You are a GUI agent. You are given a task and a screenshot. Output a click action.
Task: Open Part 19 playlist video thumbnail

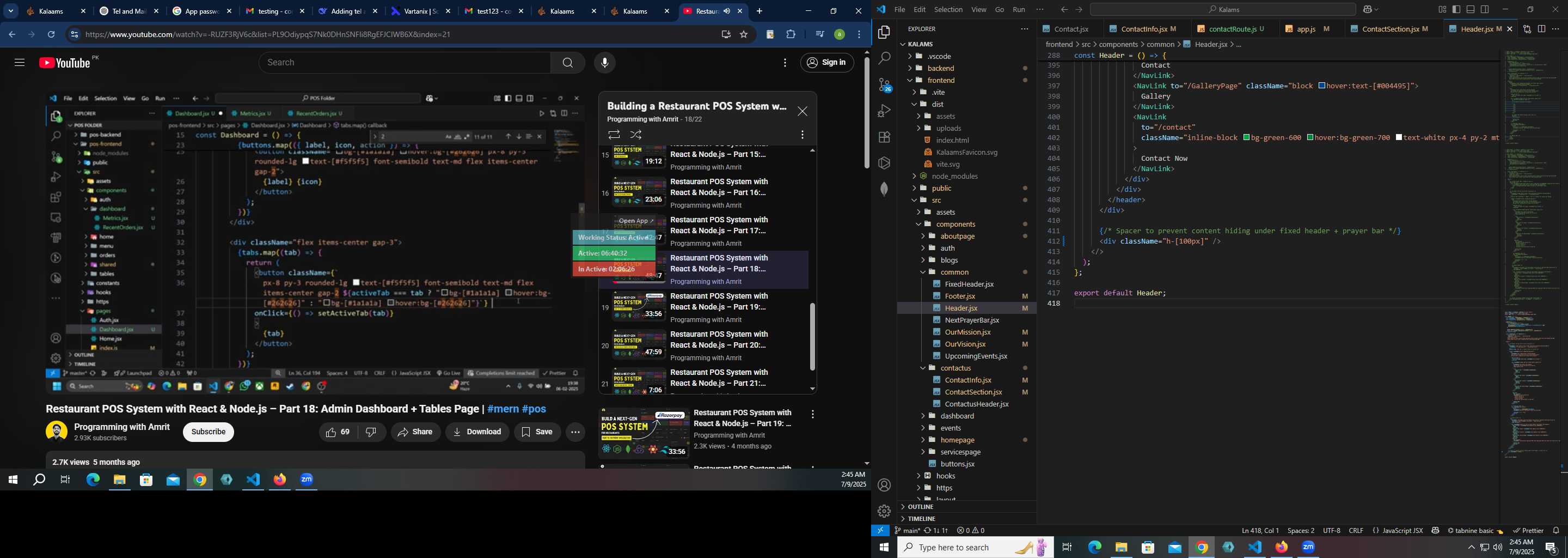point(639,306)
